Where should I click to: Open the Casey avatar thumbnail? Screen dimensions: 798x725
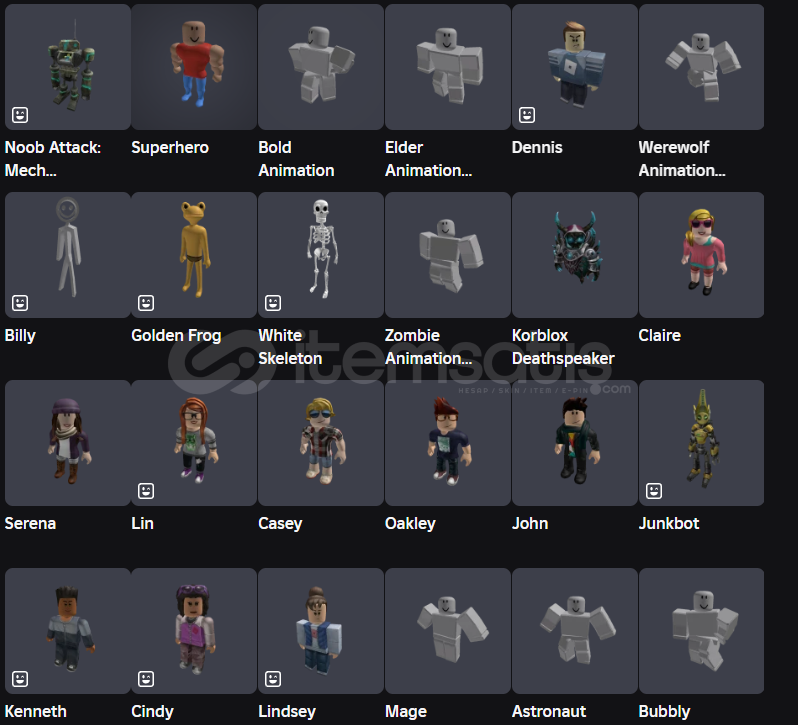click(321, 443)
